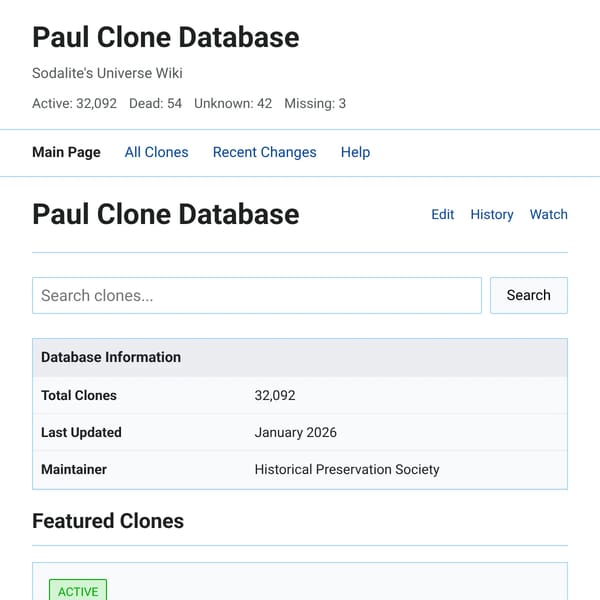Open the Main Page tab

[x=66, y=152]
